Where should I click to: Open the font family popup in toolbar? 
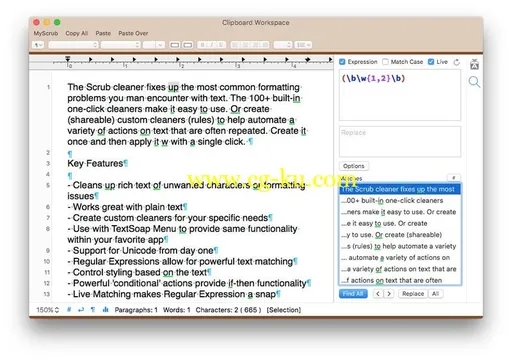point(73,45)
